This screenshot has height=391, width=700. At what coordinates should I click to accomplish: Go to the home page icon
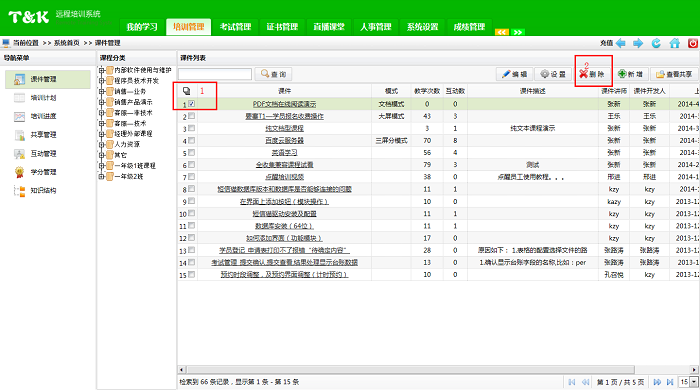tap(675, 43)
